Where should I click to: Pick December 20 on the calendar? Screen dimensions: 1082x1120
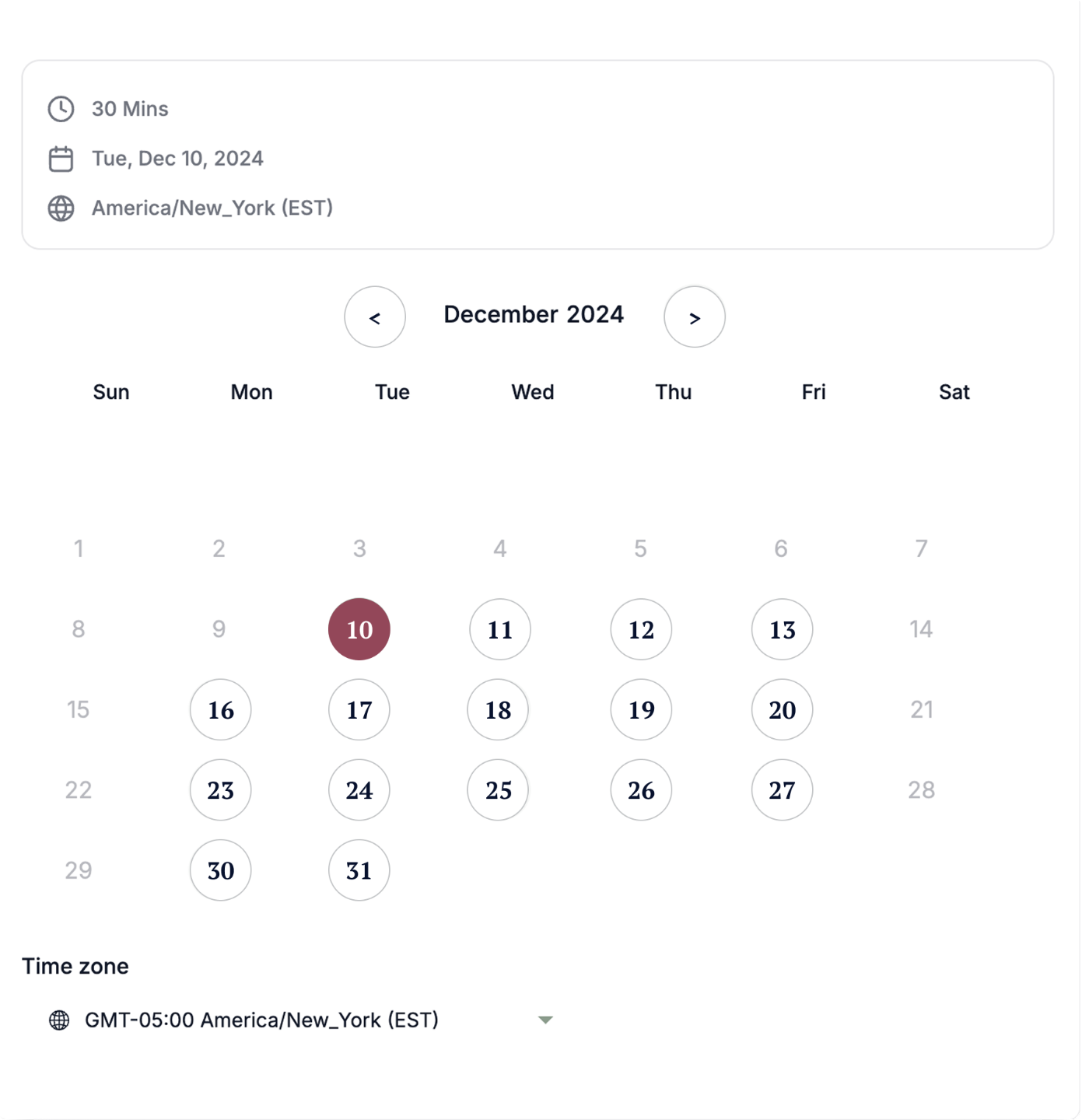(x=782, y=709)
